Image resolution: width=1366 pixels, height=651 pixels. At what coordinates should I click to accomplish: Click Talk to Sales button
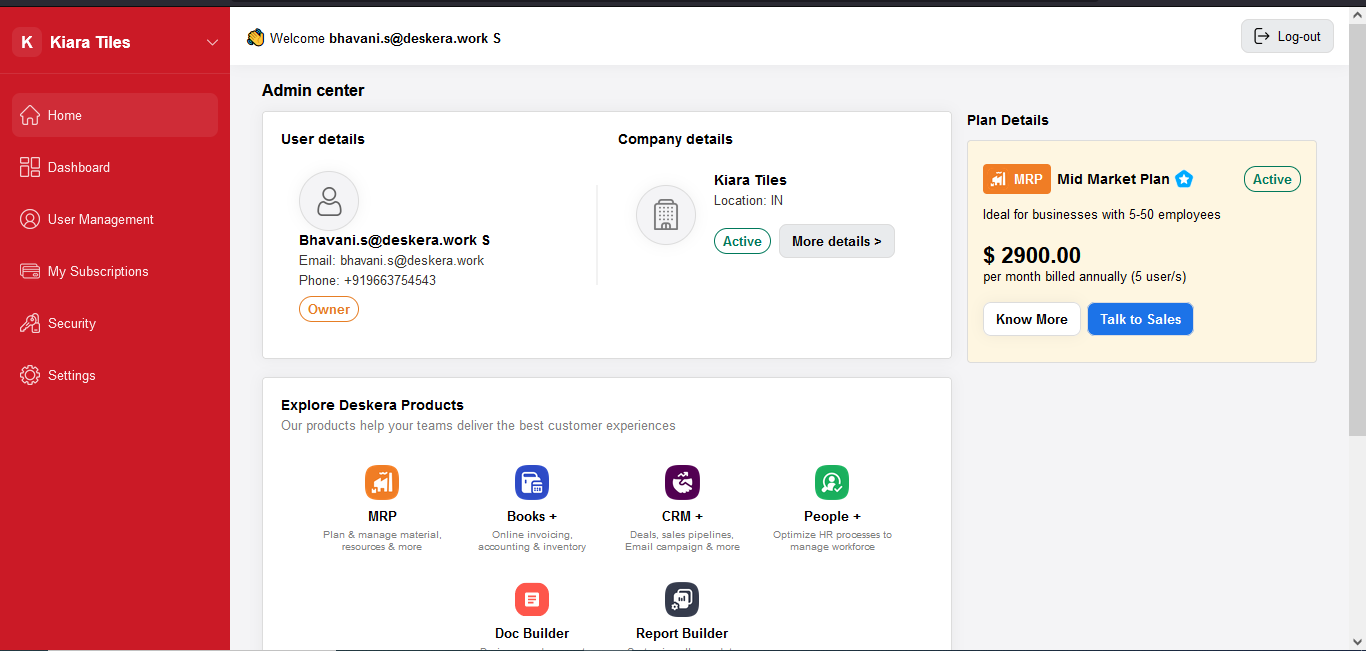(x=1141, y=319)
